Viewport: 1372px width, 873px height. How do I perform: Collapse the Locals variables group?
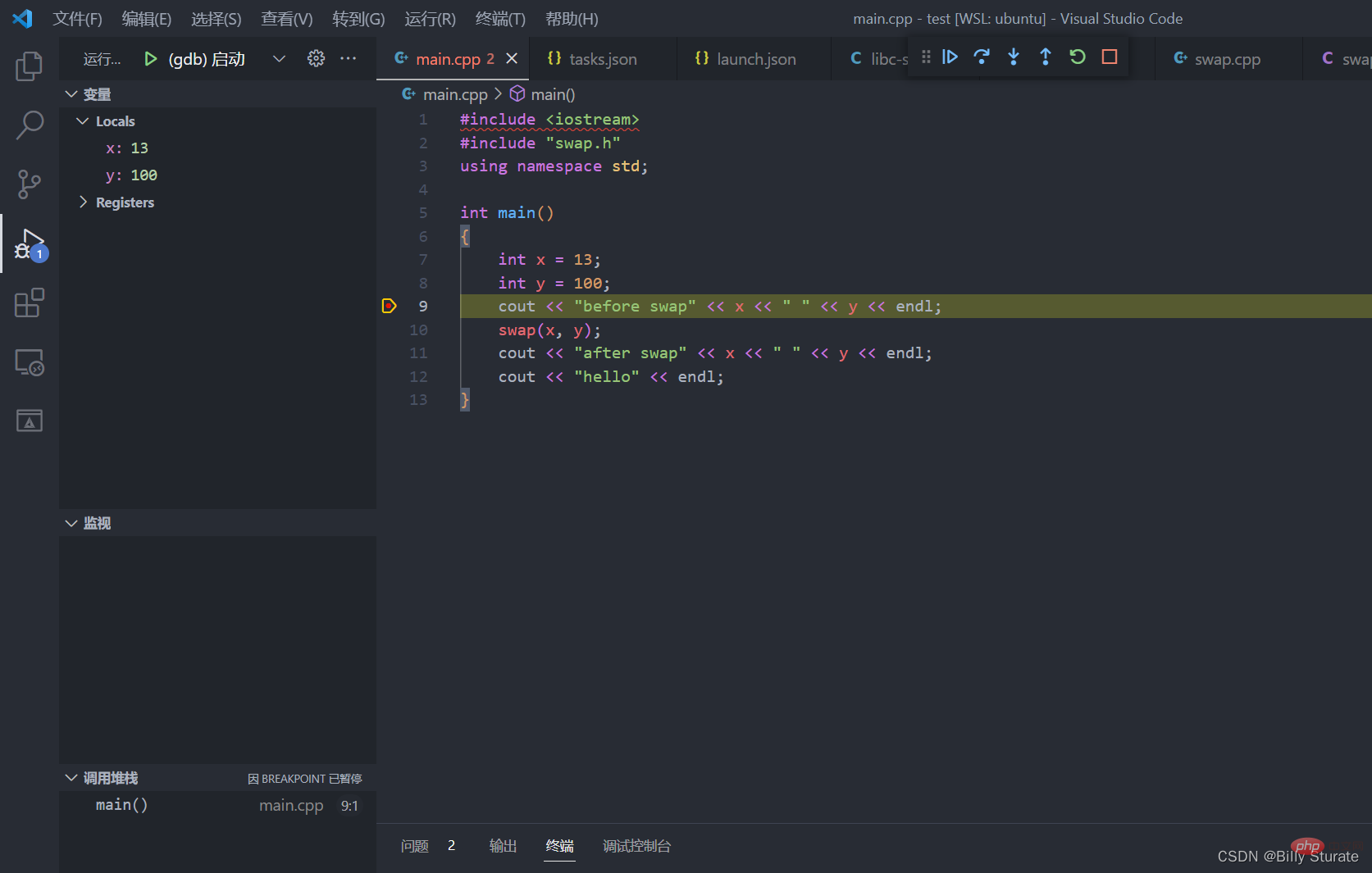(x=83, y=121)
